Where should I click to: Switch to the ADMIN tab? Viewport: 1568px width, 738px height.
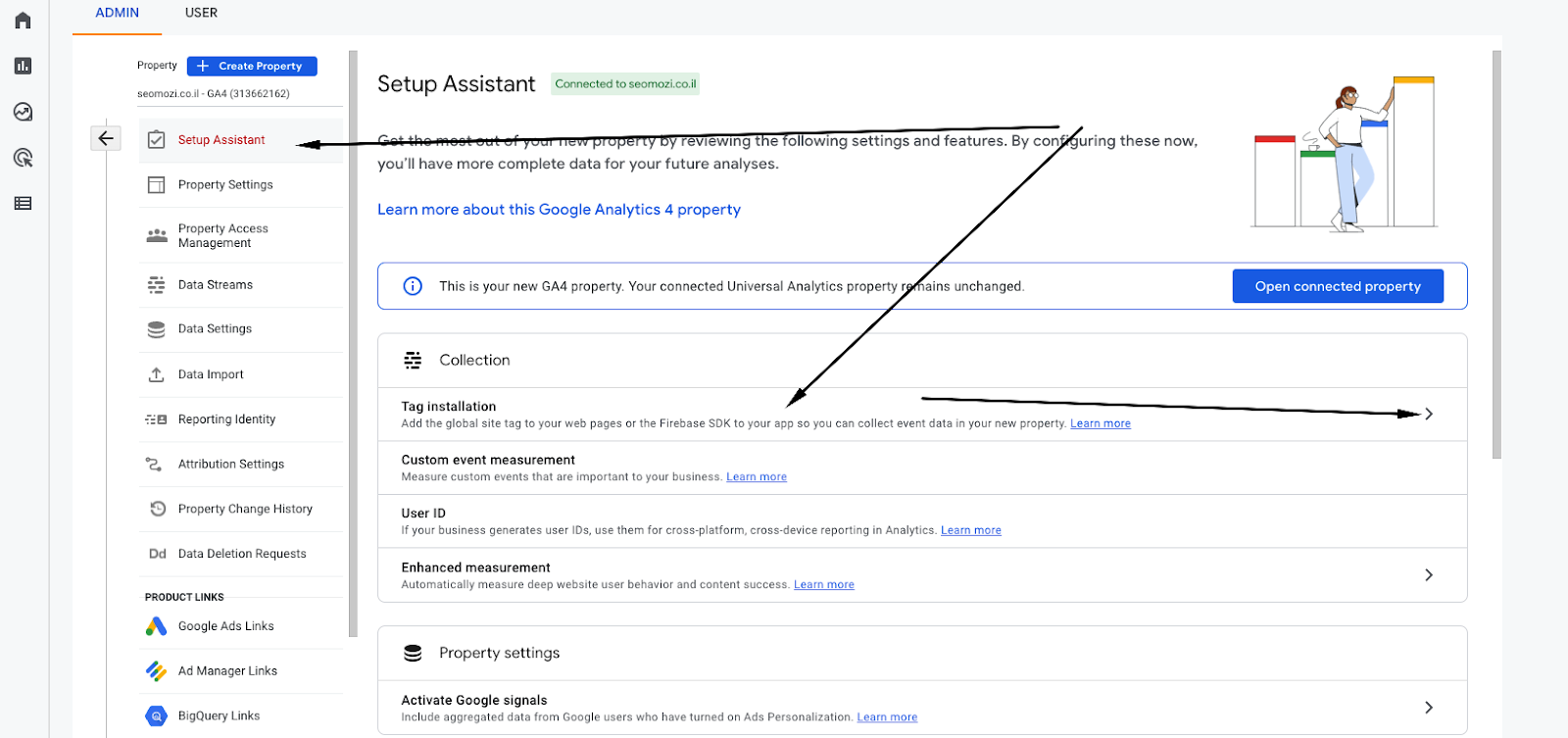pos(118,13)
